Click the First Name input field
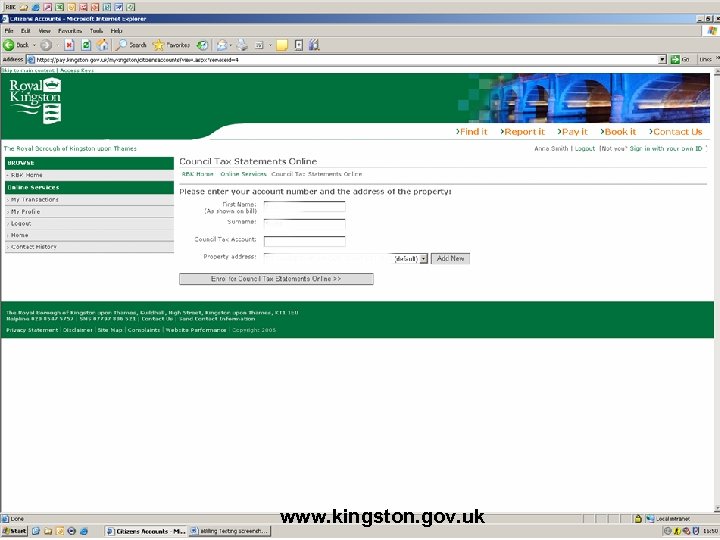 pyautogui.click(x=304, y=207)
